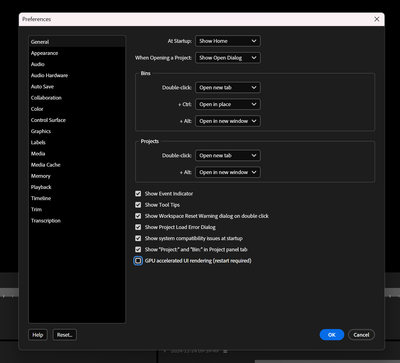Enable GPU accelerated UI rendering checkbox
The image size is (400, 363).
(138, 261)
